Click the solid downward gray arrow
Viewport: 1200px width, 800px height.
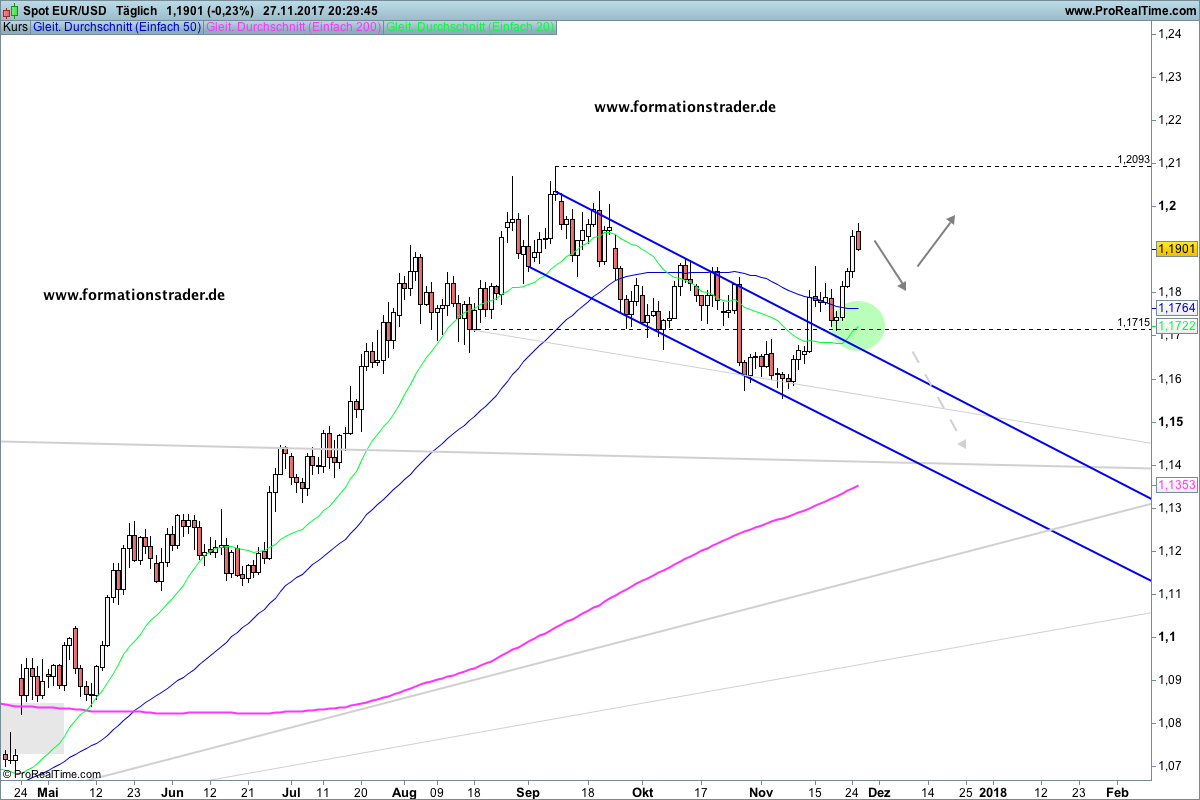[x=890, y=265]
